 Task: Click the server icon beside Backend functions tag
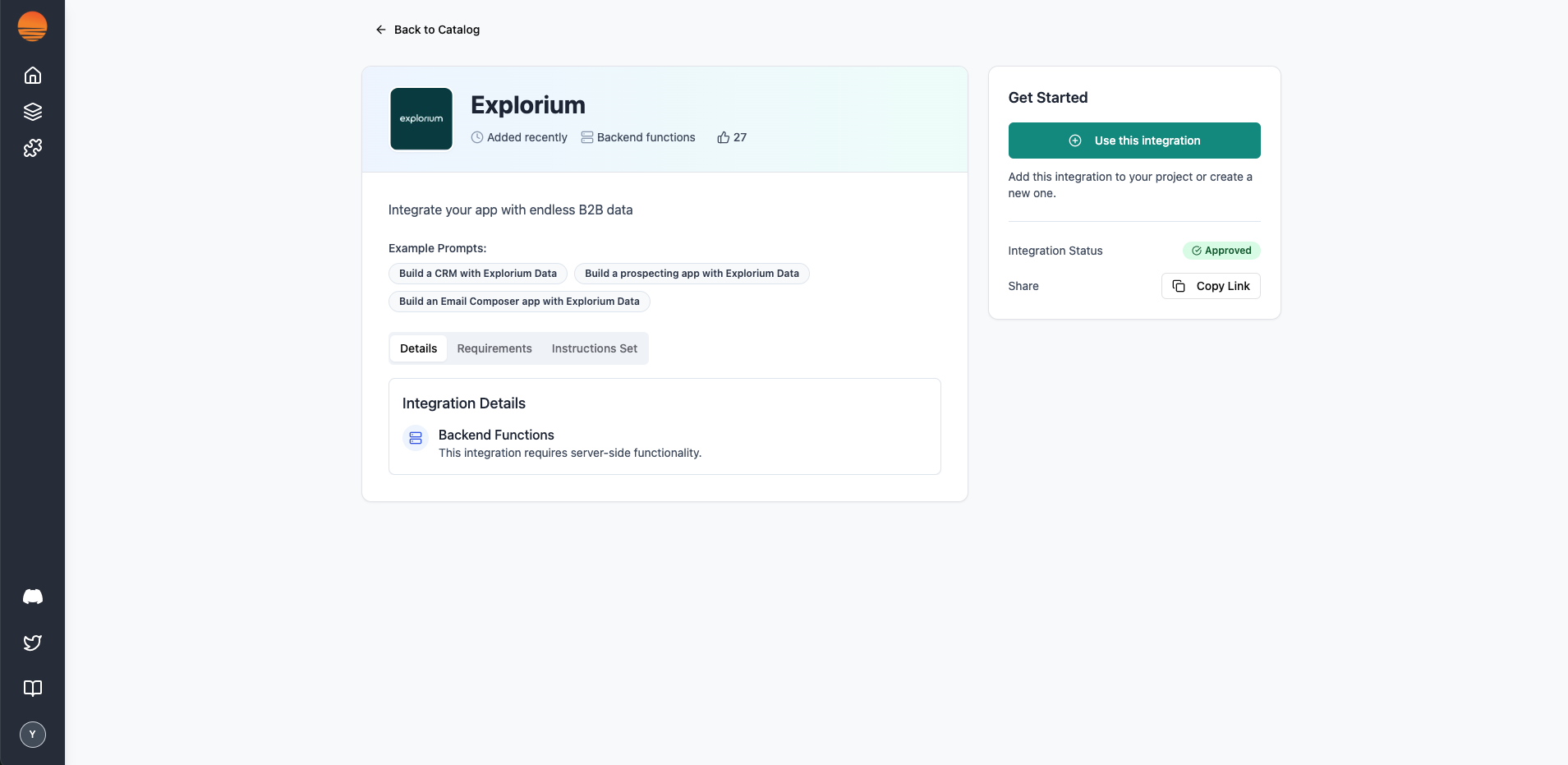tap(587, 137)
